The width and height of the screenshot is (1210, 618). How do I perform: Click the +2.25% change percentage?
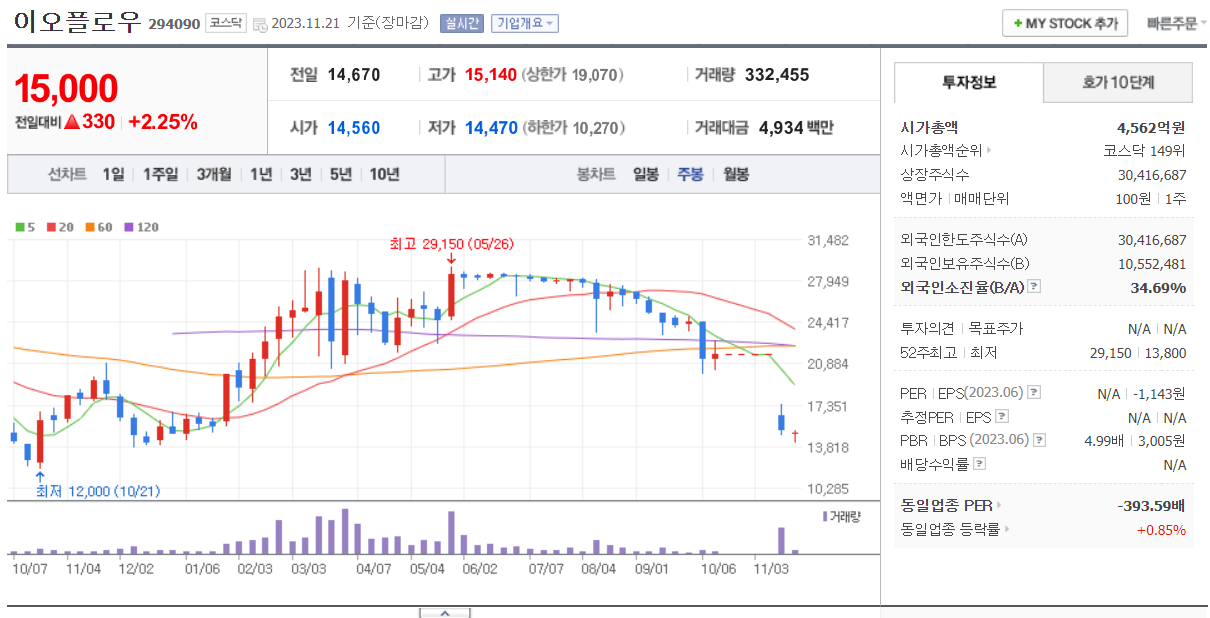(163, 122)
